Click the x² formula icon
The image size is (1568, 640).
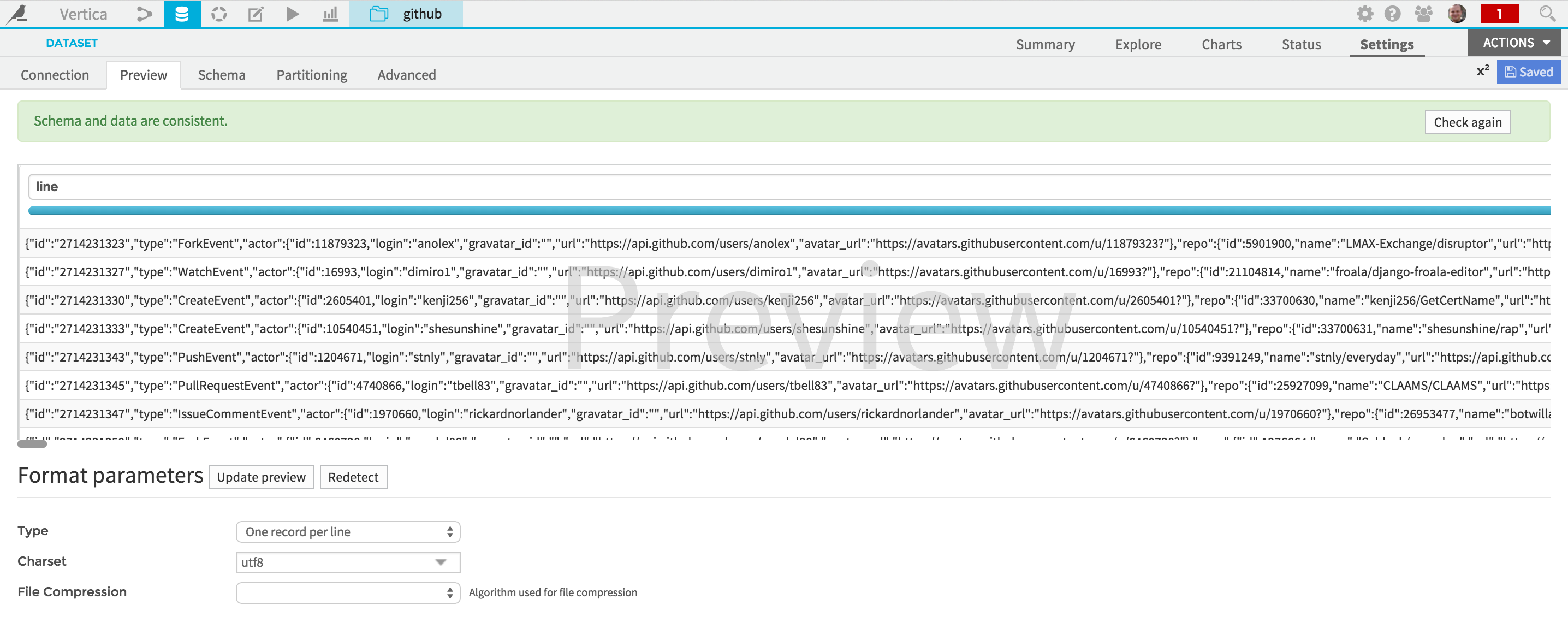click(1483, 71)
